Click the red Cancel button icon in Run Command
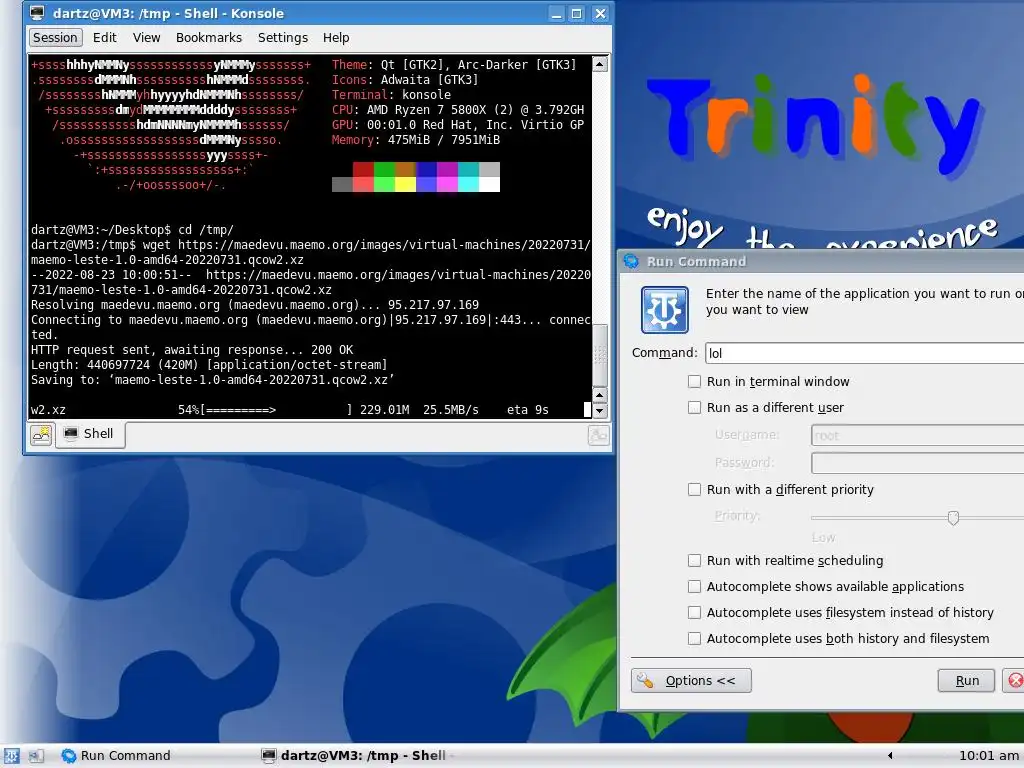1024x768 pixels. click(1014, 680)
